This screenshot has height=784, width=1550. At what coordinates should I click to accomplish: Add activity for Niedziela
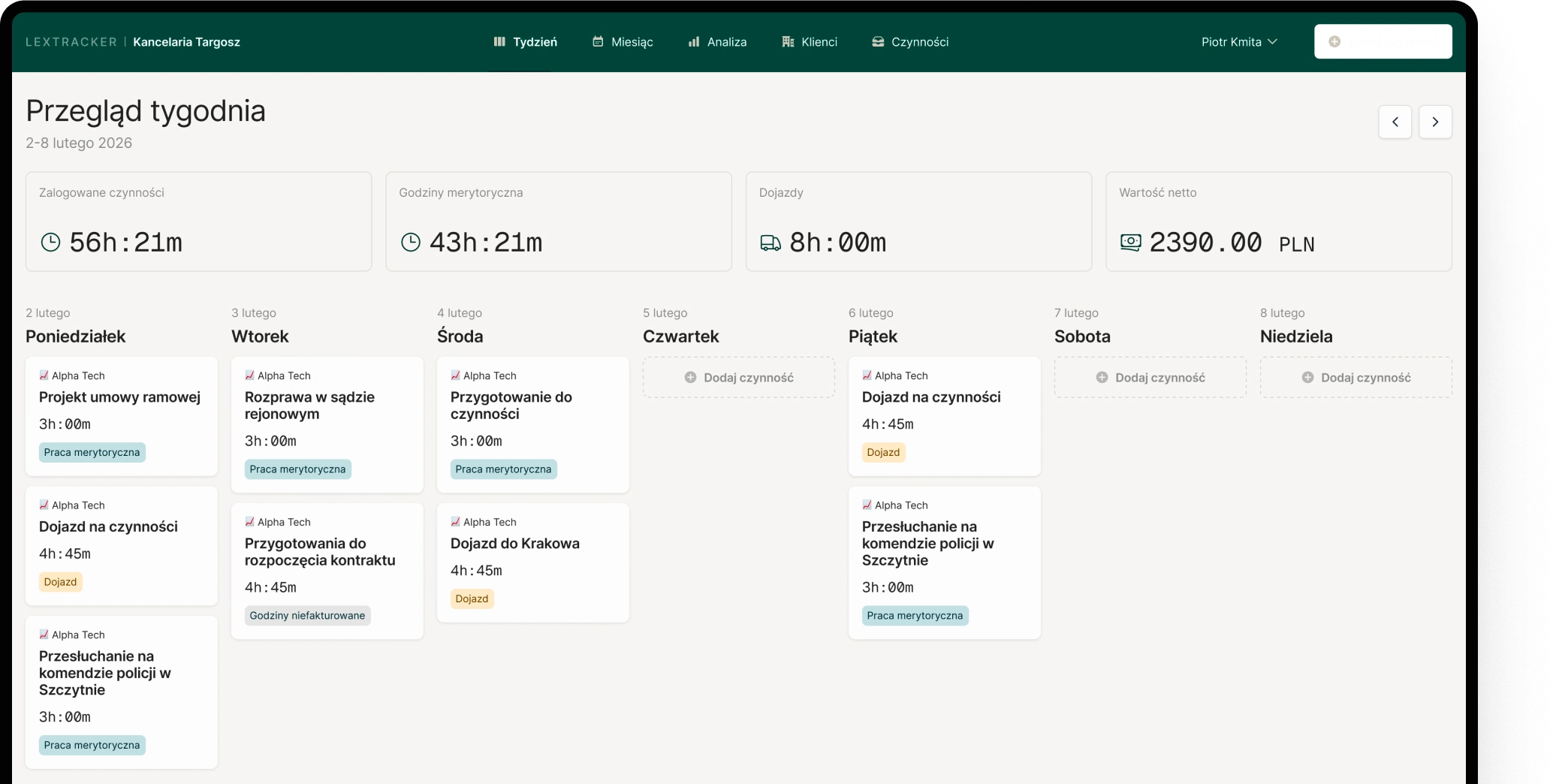coord(1355,378)
